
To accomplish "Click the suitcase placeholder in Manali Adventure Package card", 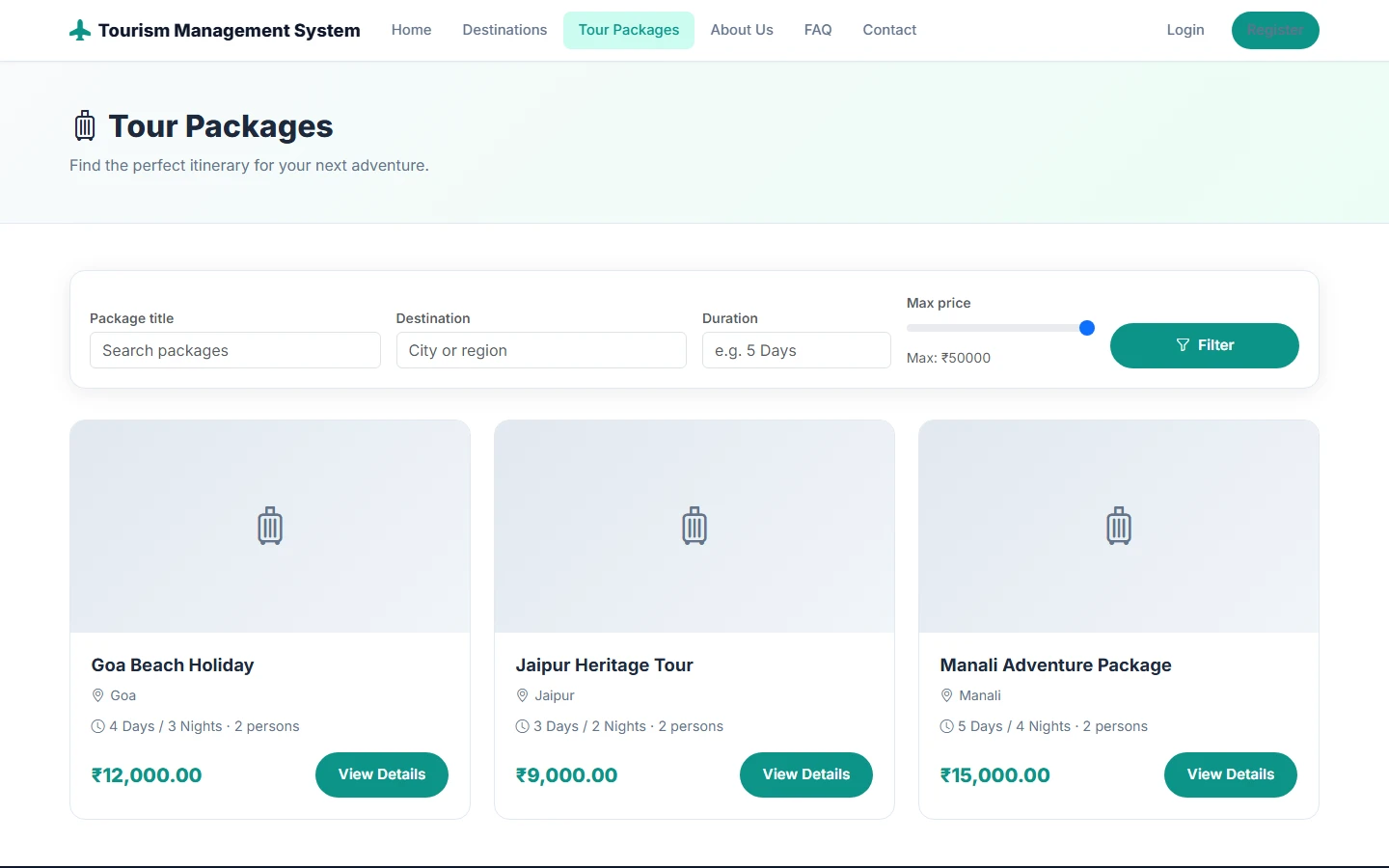I will 1119,527.
